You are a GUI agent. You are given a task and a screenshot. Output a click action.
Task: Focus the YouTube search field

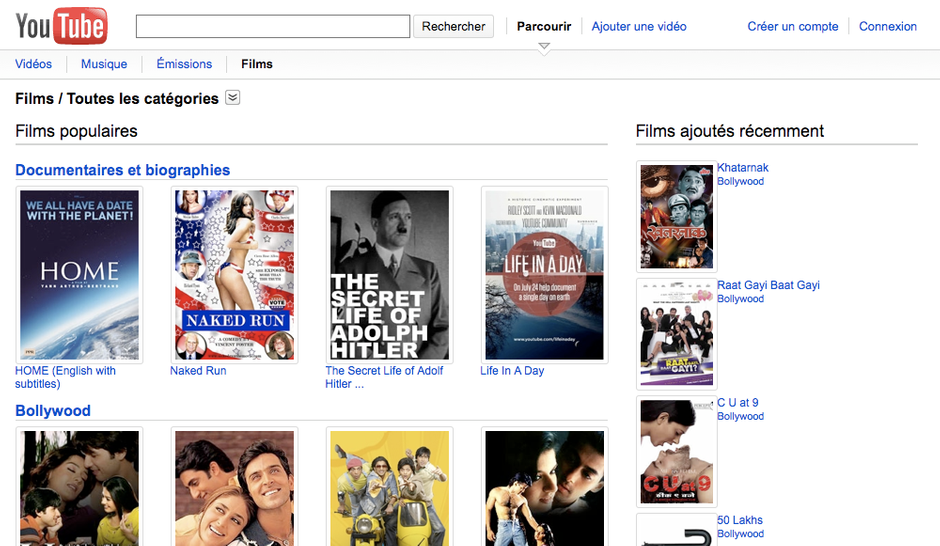click(x=273, y=26)
